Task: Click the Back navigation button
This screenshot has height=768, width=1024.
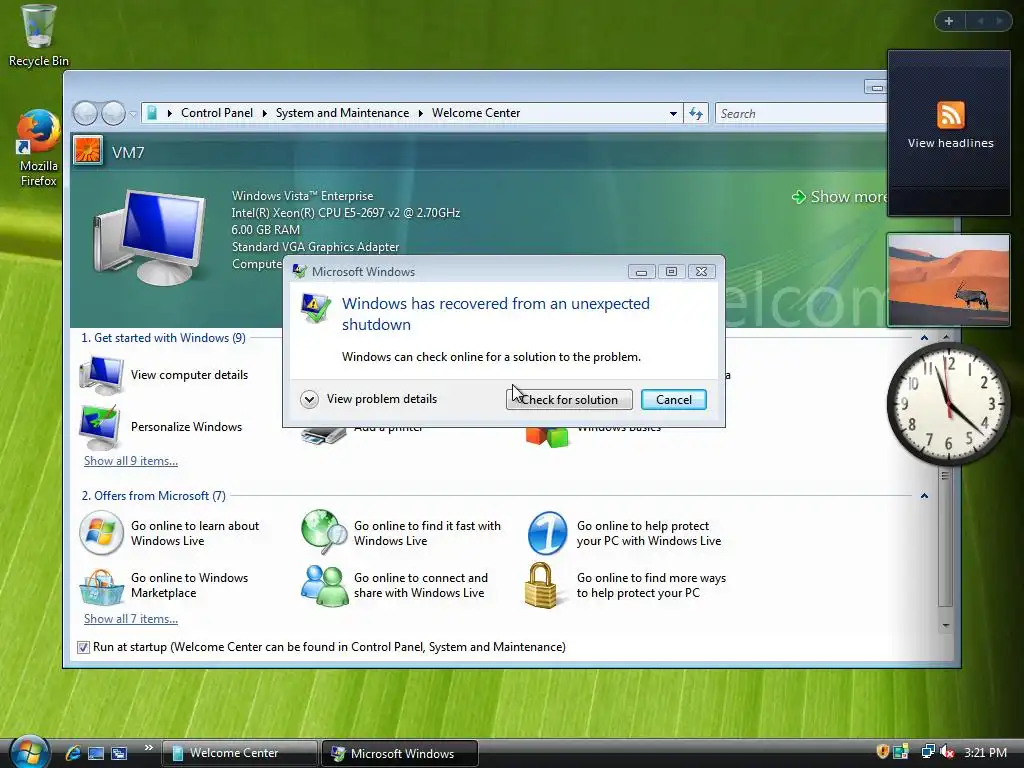Action: [x=85, y=113]
